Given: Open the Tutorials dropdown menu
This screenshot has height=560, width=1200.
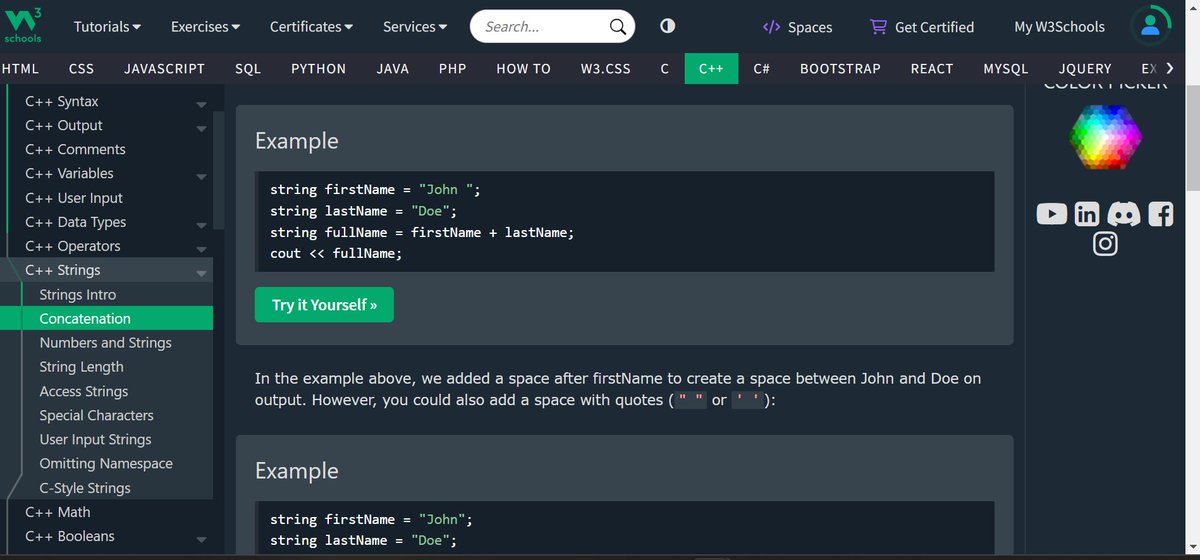Looking at the screenshot, I should [107, 26].
